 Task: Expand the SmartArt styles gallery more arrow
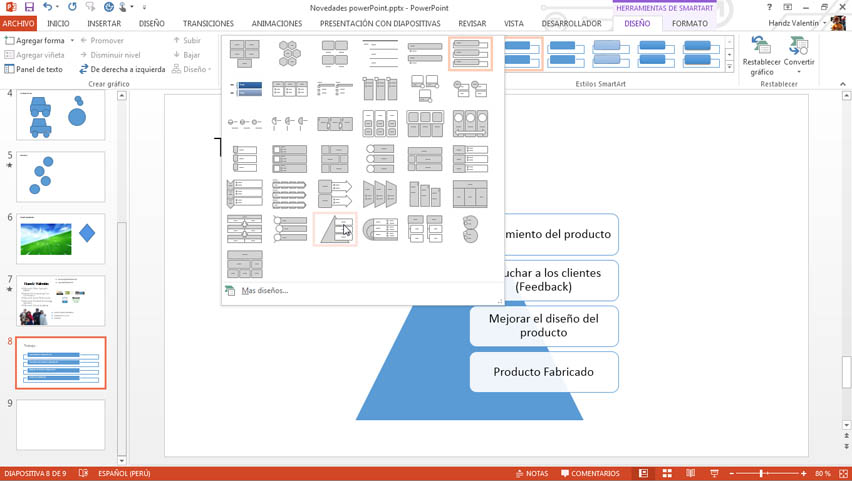(x=729, y=68)
